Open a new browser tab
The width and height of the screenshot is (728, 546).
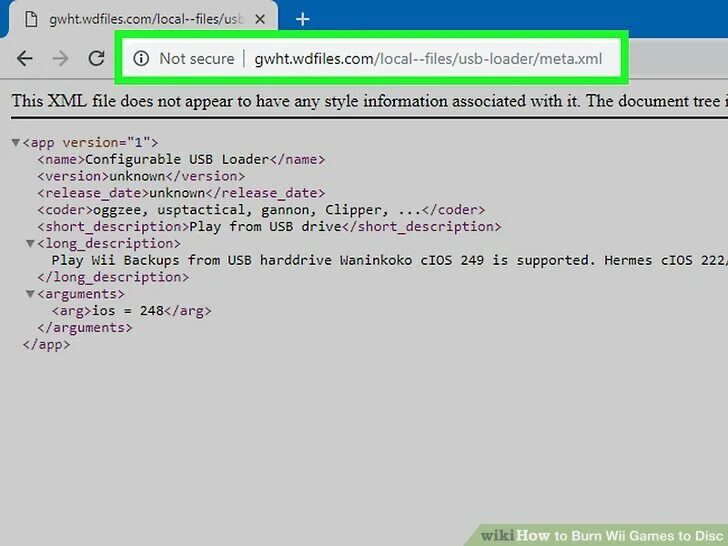click(303, 19)
